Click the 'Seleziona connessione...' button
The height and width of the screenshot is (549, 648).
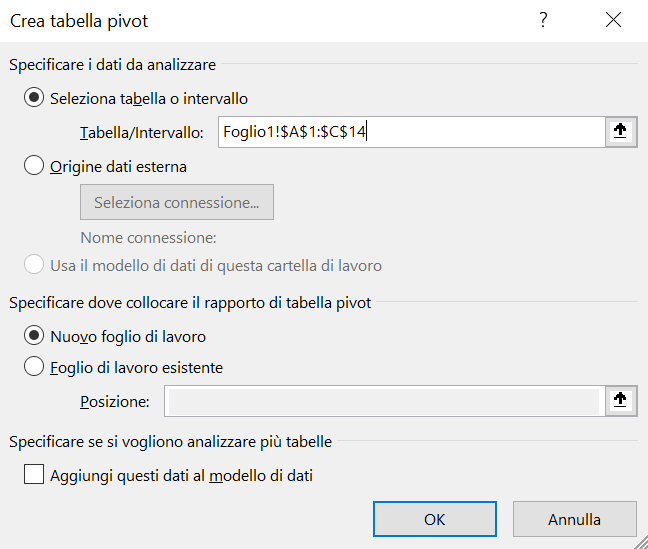[x=177, y=202]
